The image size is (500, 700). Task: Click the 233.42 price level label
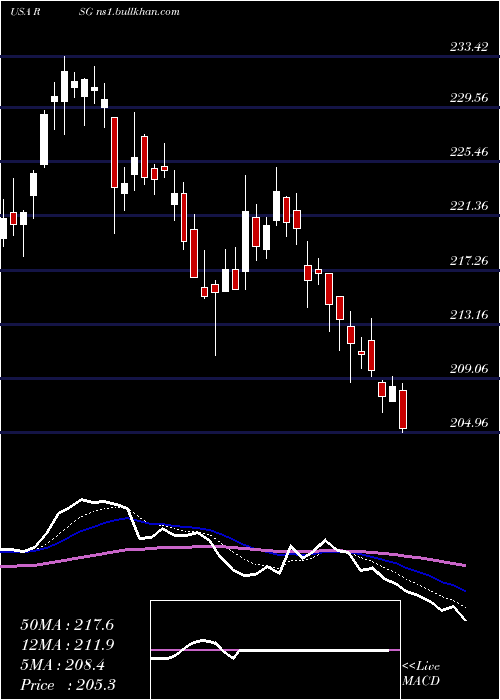point(470,46)
